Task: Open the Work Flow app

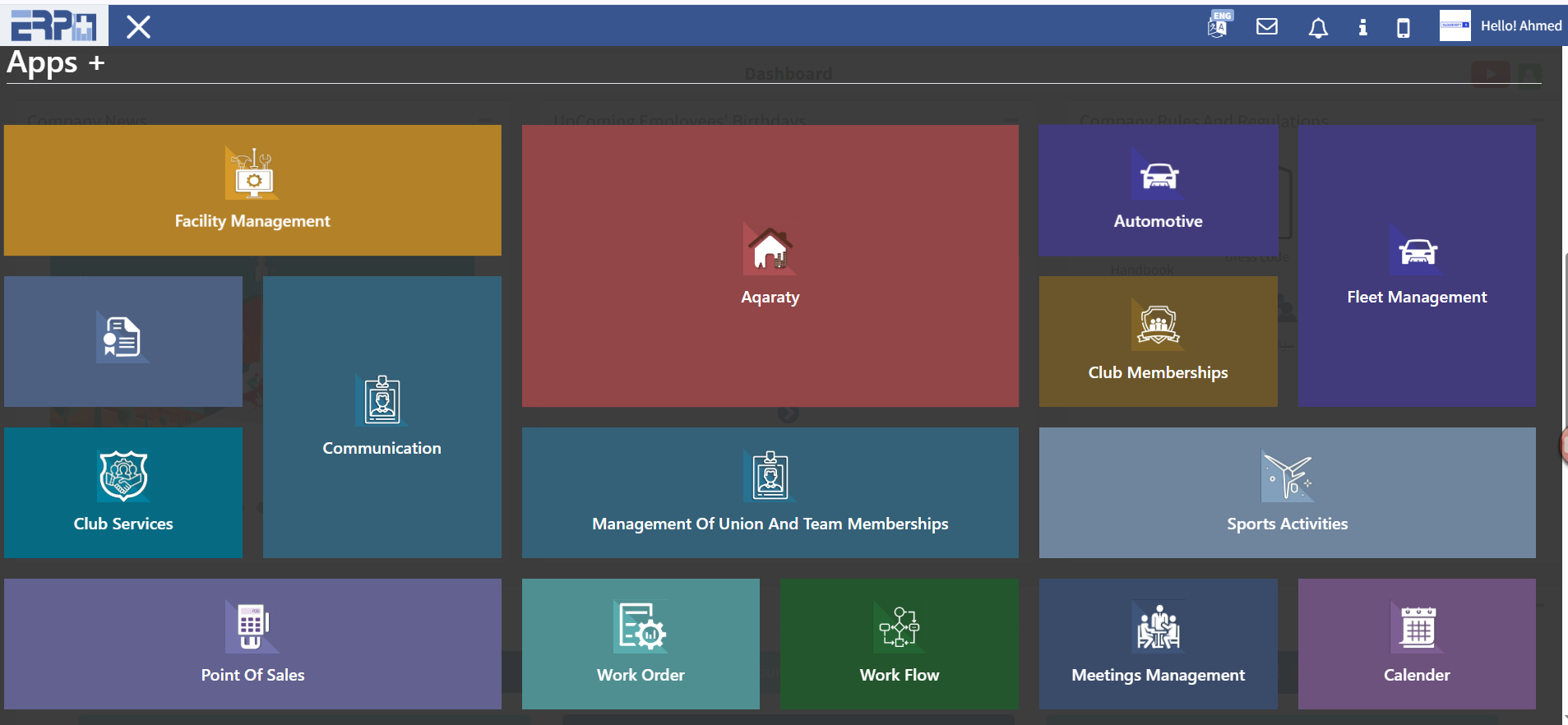Action: pos(899,644)
